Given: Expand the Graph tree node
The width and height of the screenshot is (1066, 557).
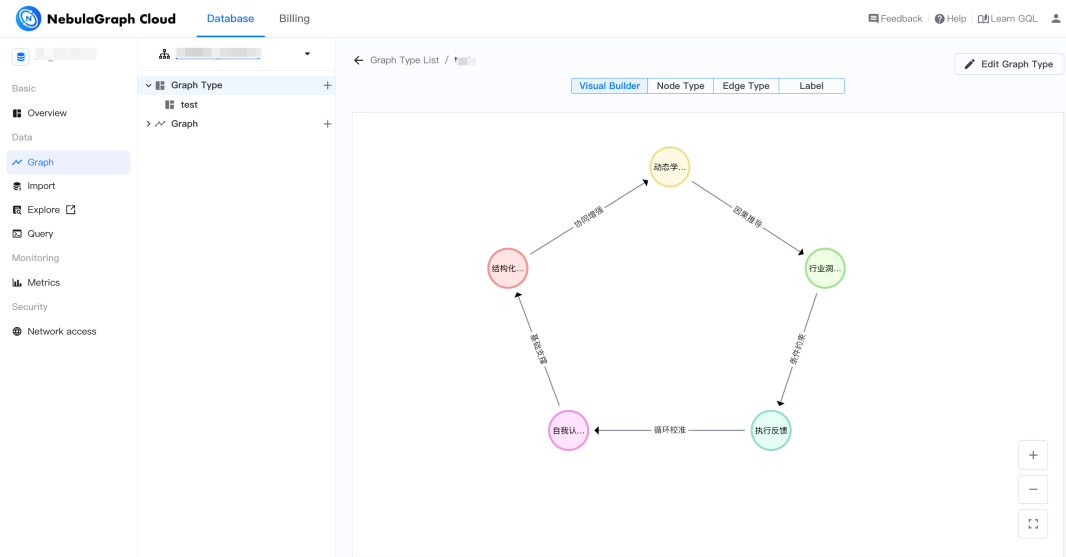Looking at the screenshot, I should pos(149,124).
